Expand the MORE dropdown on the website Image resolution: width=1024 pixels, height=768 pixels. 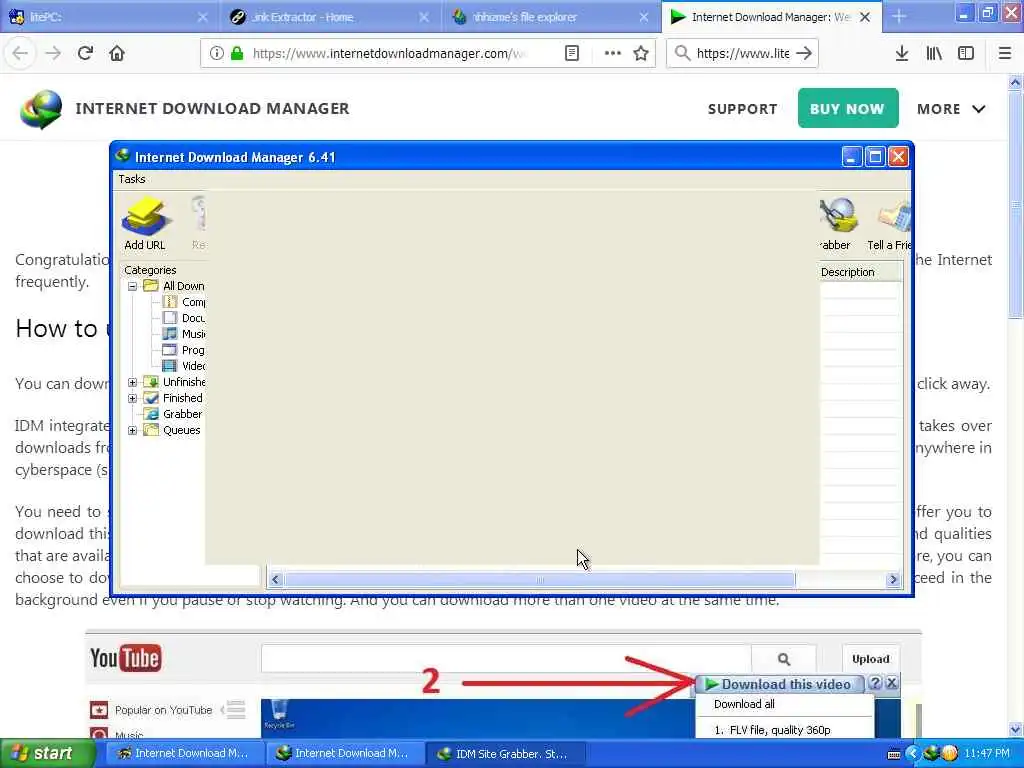click(951, 109)
